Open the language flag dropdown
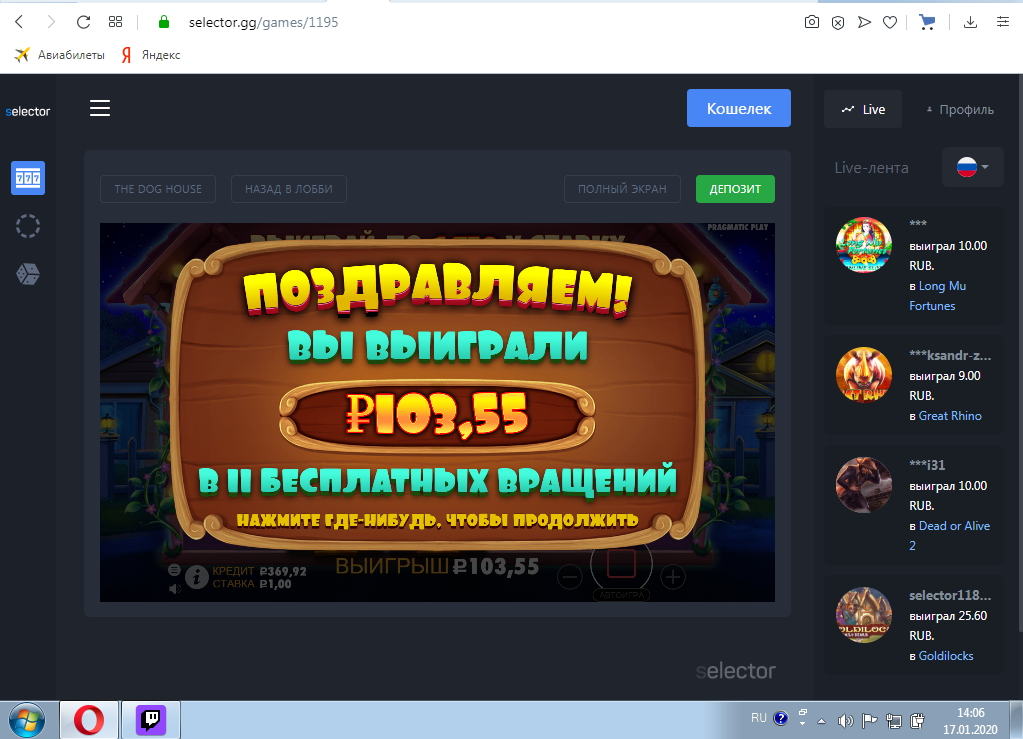This screenshot has width=1023, height=739. coord(972,167)
